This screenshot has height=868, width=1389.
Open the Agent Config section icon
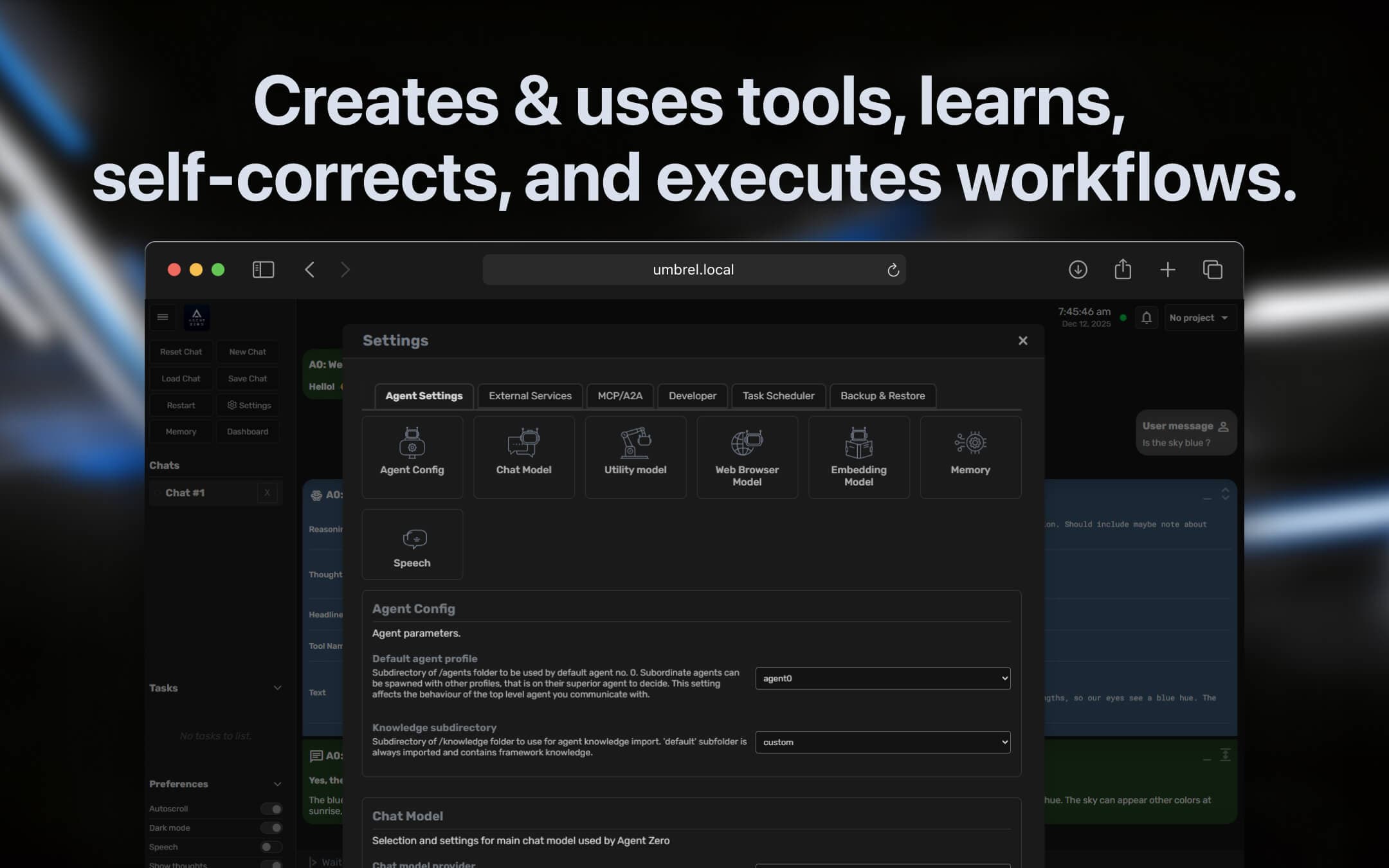[412, 443]
